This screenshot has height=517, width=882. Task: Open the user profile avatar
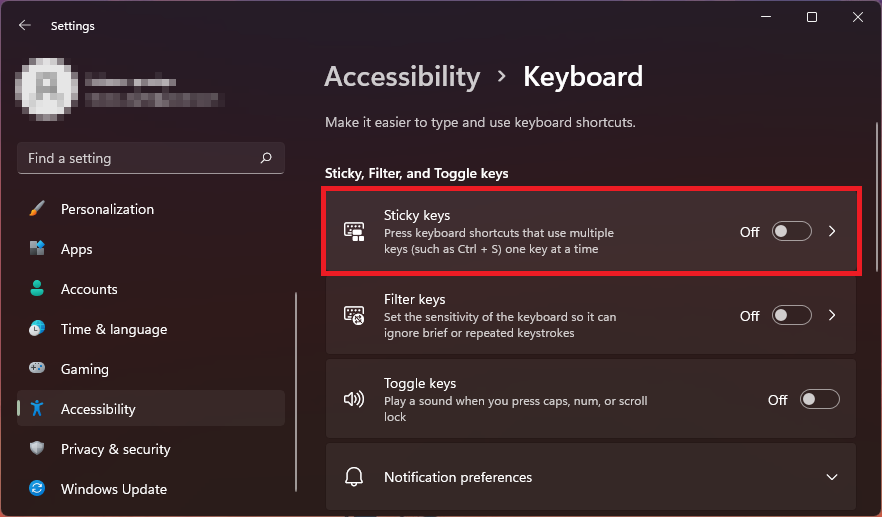[46, 89]
